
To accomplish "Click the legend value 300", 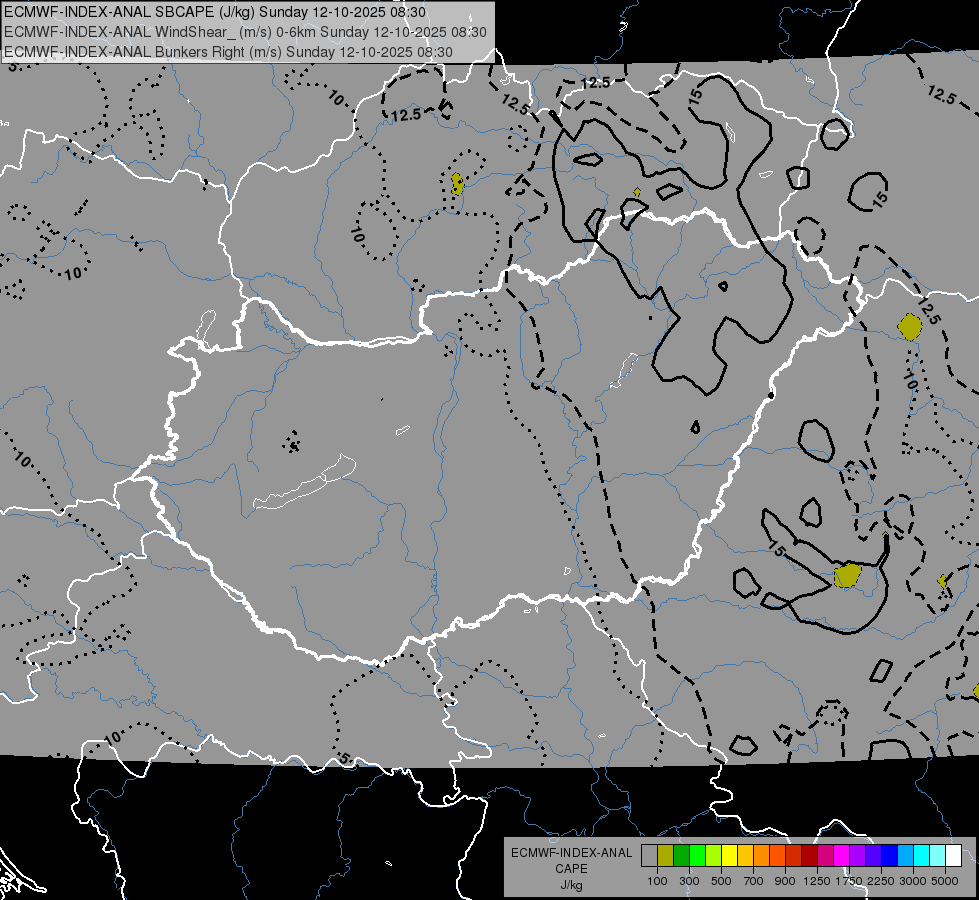I will tap(689, 881).
